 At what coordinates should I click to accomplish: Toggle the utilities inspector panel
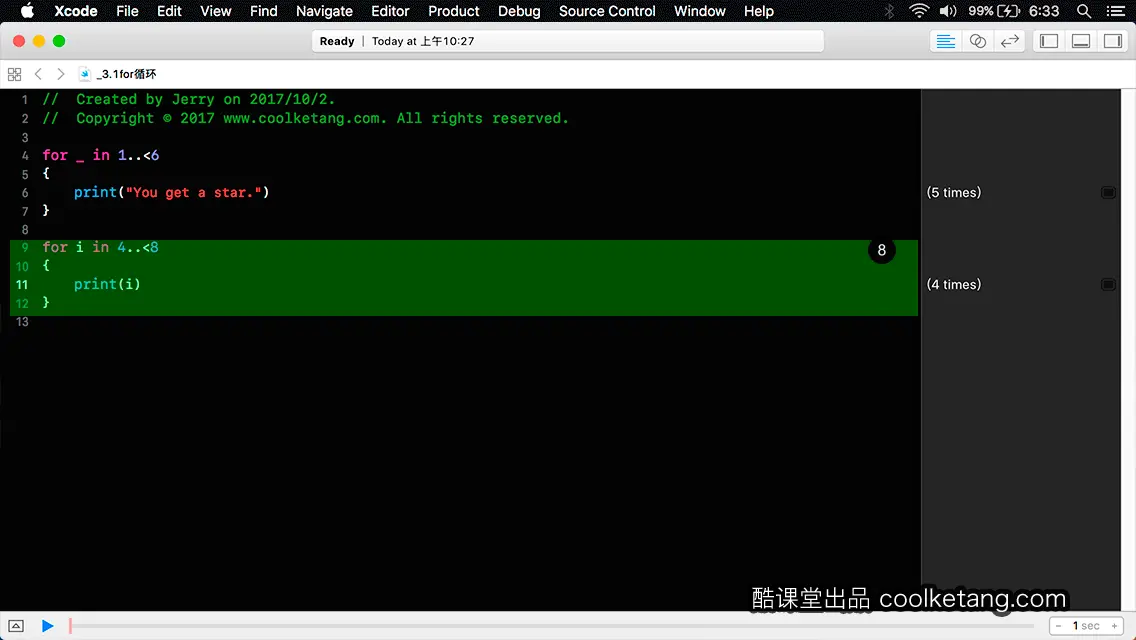pyautogui.click(x=1113, y=41)
